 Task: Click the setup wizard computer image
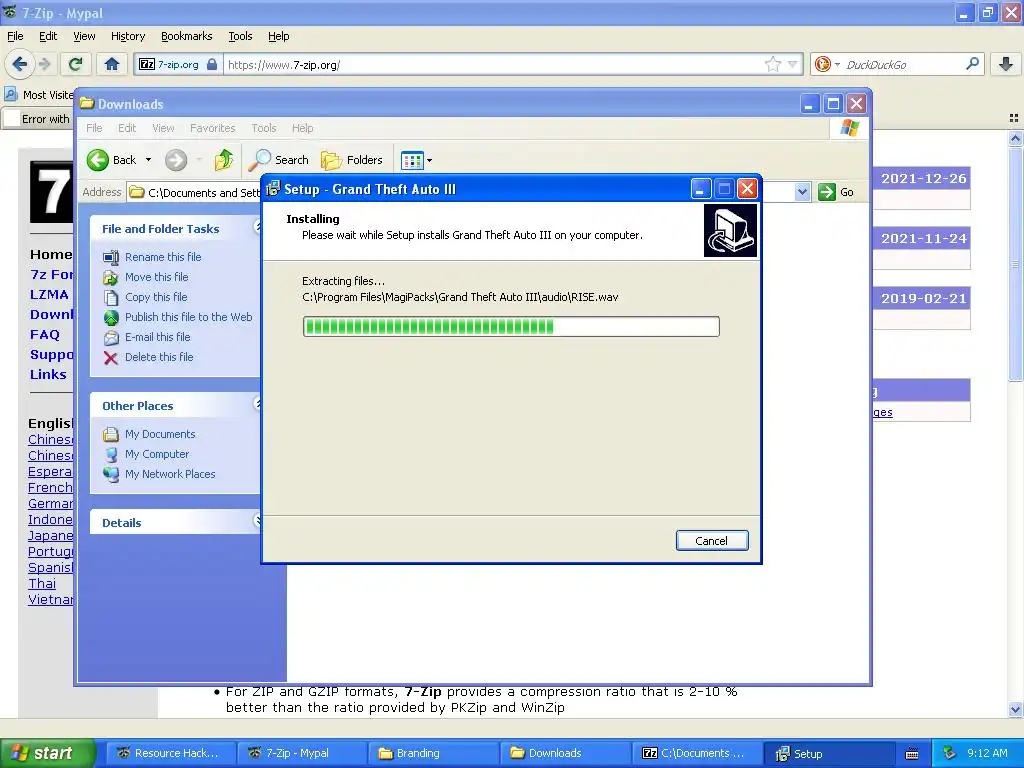click(x=730, y=231)
